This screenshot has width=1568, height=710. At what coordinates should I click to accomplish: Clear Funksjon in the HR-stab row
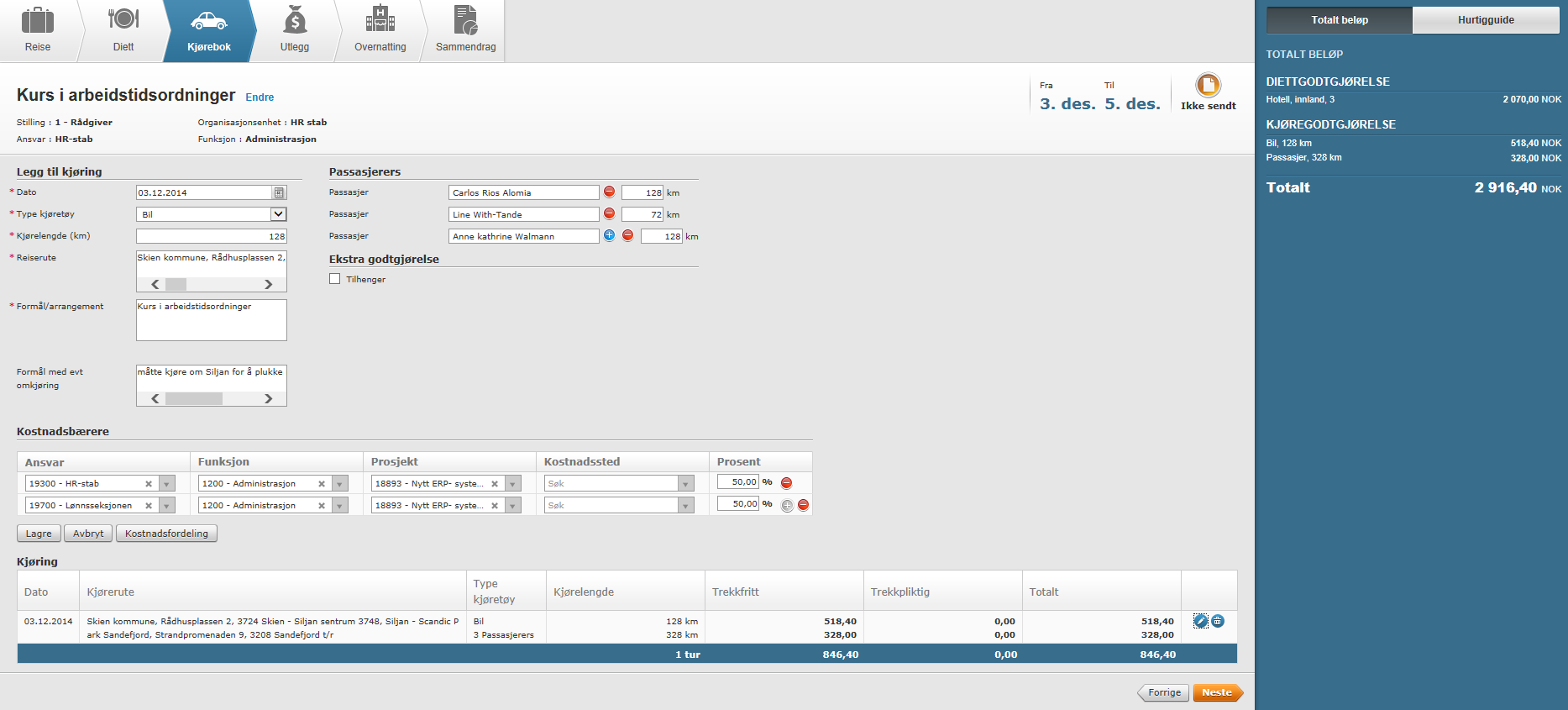(x=322, y=484)
